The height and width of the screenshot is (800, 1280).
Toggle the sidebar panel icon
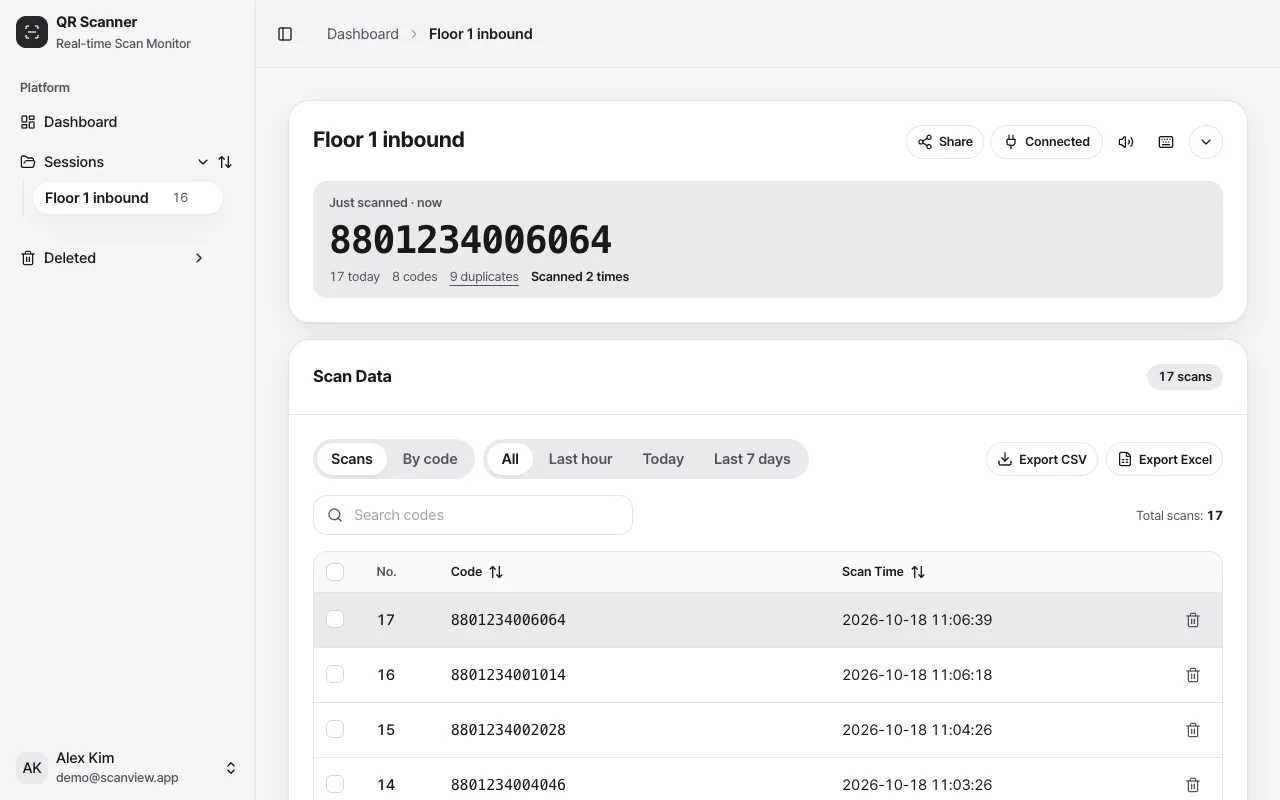(285, 34)
